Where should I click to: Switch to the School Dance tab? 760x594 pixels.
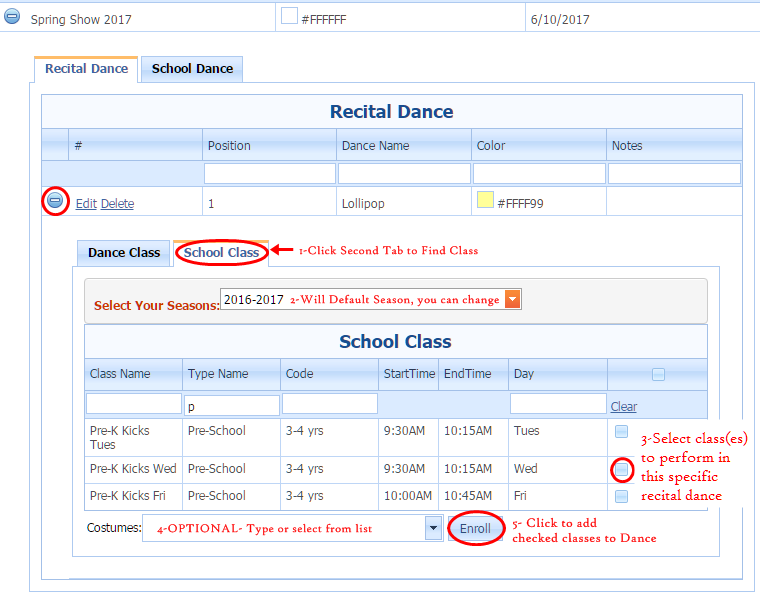(x=192, y=69)
